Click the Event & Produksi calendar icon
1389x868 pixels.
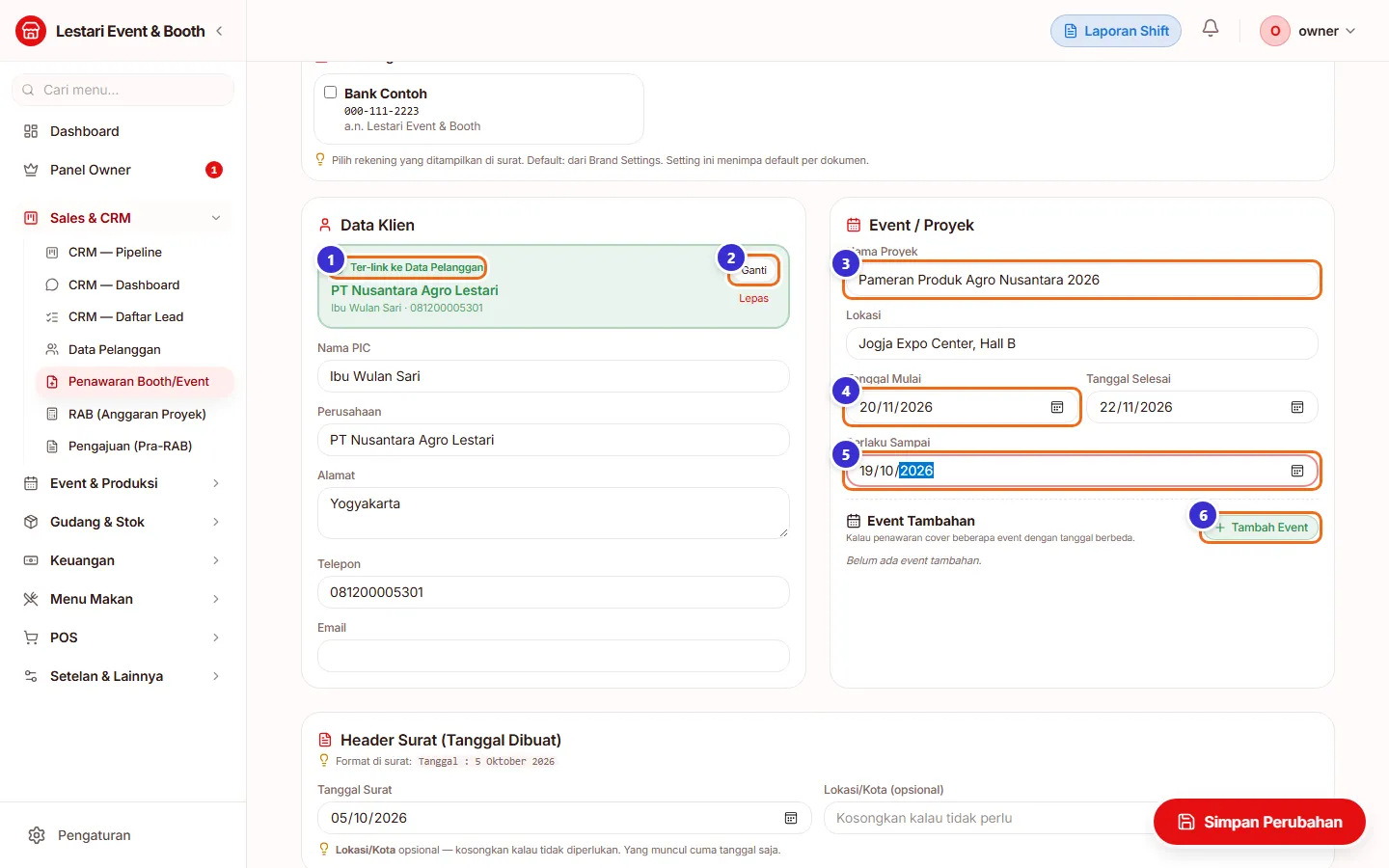point(31,483)
